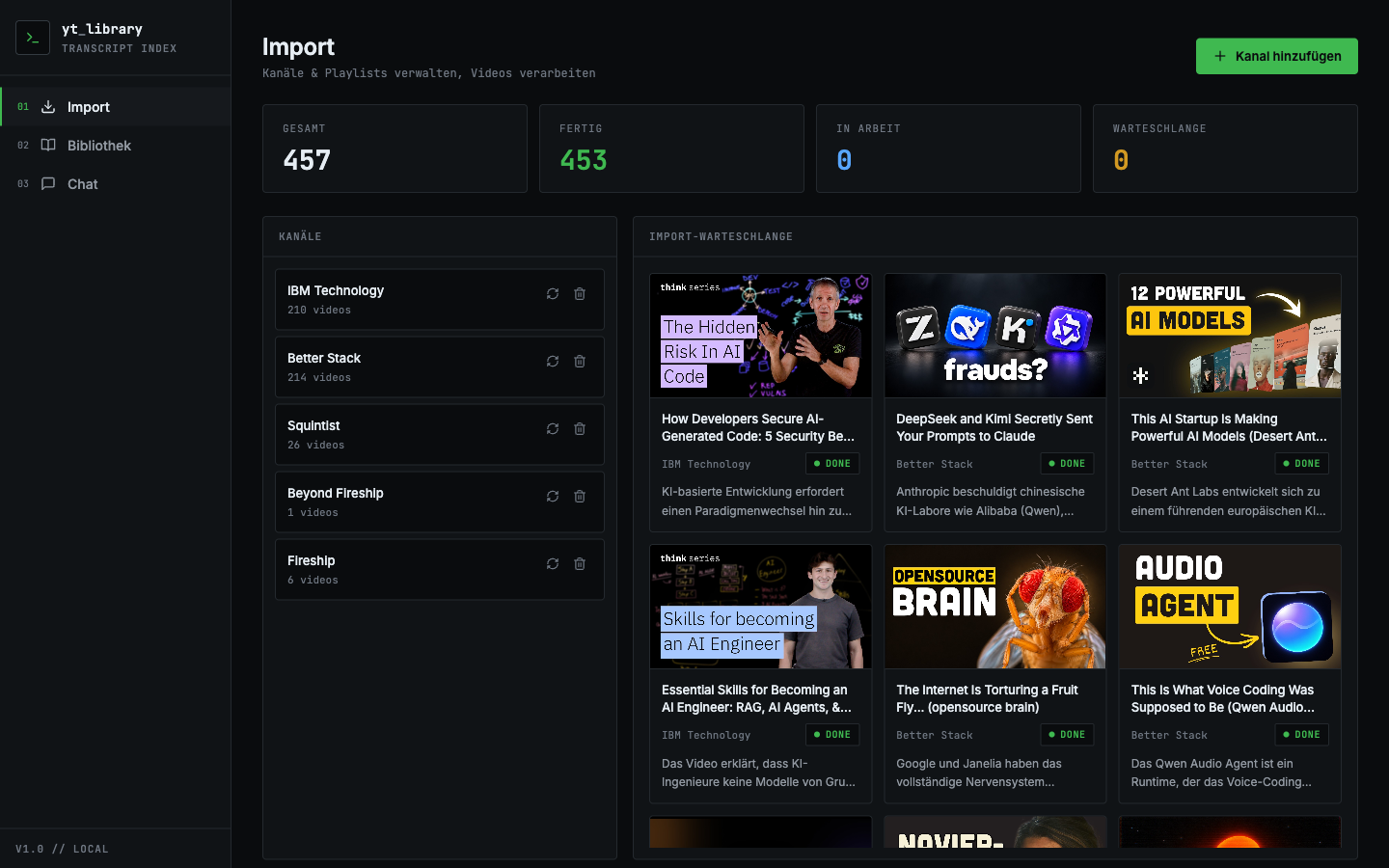Open Skills for becoming an AI Engineer thumbnail
1389x868 pixels.
click(761, 607)
